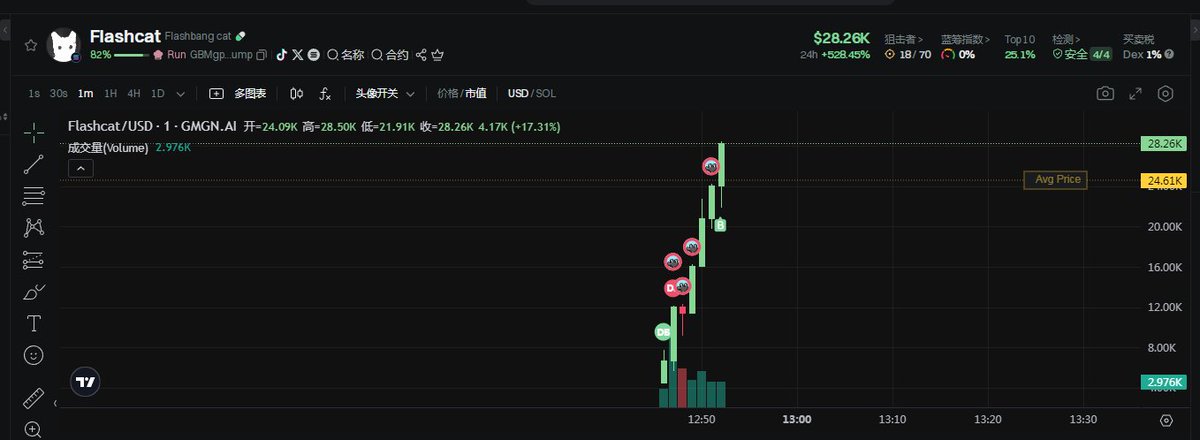1200x440 pixels.
Task: Select the ruler measure tool
Action: (34, 399)
